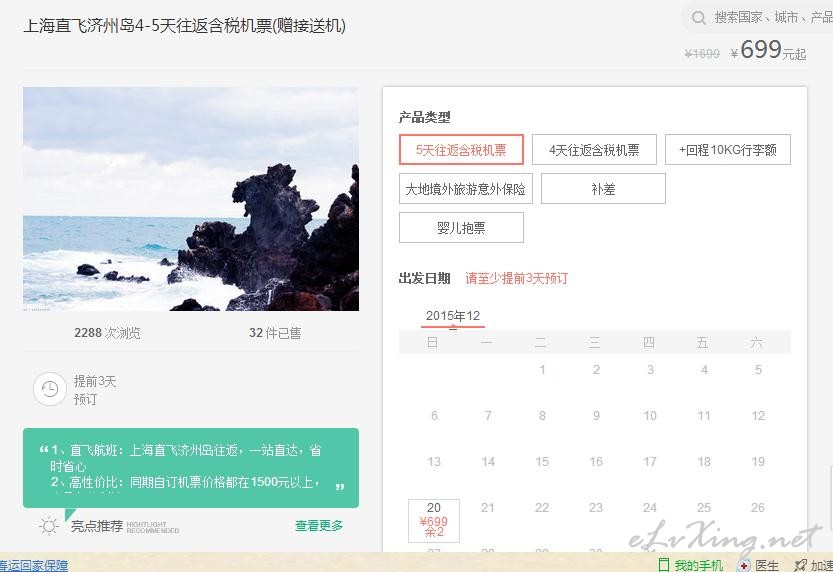Choose +回程10KG行李额 option
Image resolution: width=833 pixels, height=572 pixels.
pos(728,150)
